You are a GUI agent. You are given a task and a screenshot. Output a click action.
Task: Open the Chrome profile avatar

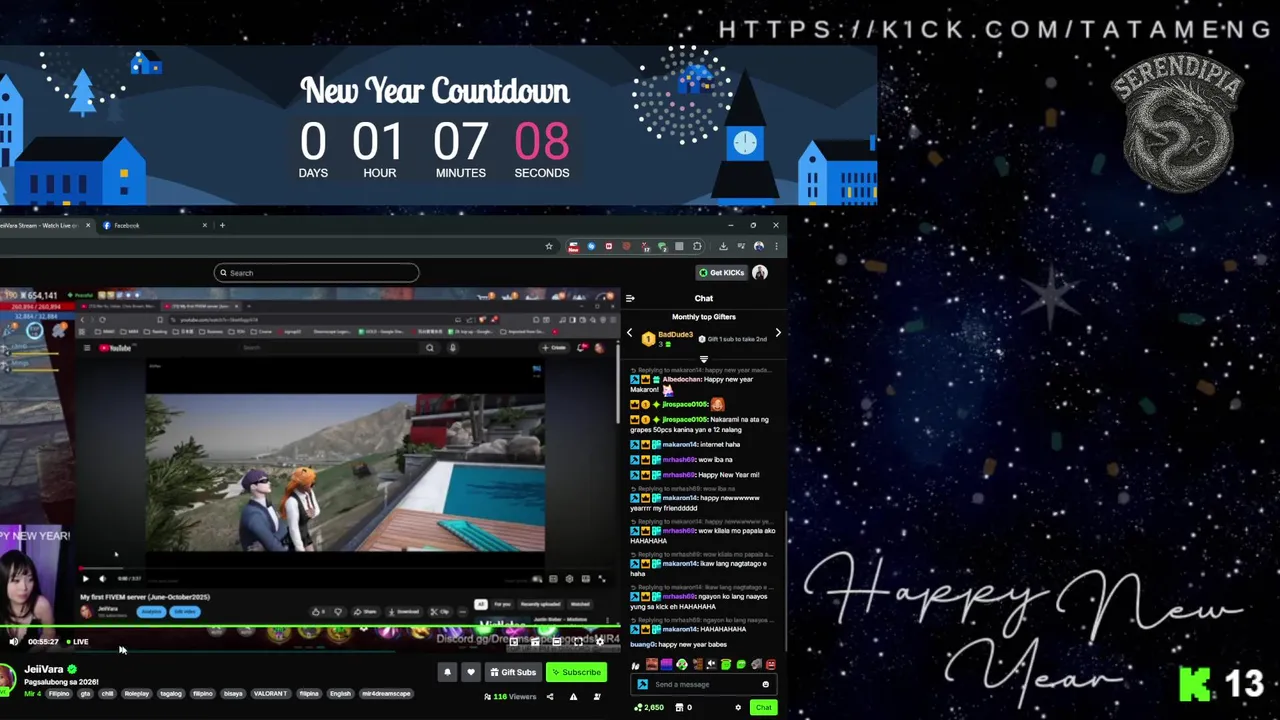pyautogui.click(x=759, y=246)
